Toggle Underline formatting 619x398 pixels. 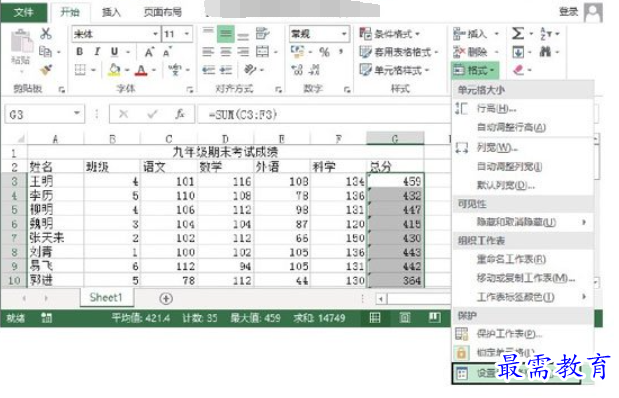(114, 52)
